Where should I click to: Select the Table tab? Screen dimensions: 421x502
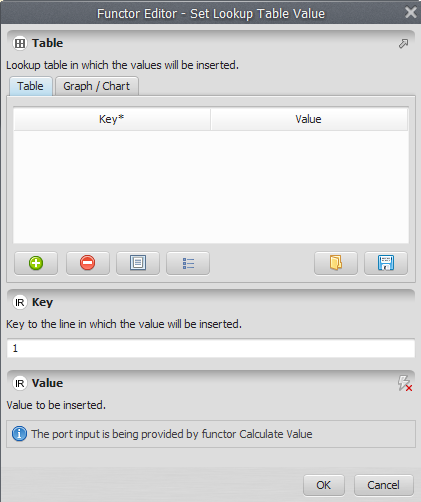(x=31, y=86)
